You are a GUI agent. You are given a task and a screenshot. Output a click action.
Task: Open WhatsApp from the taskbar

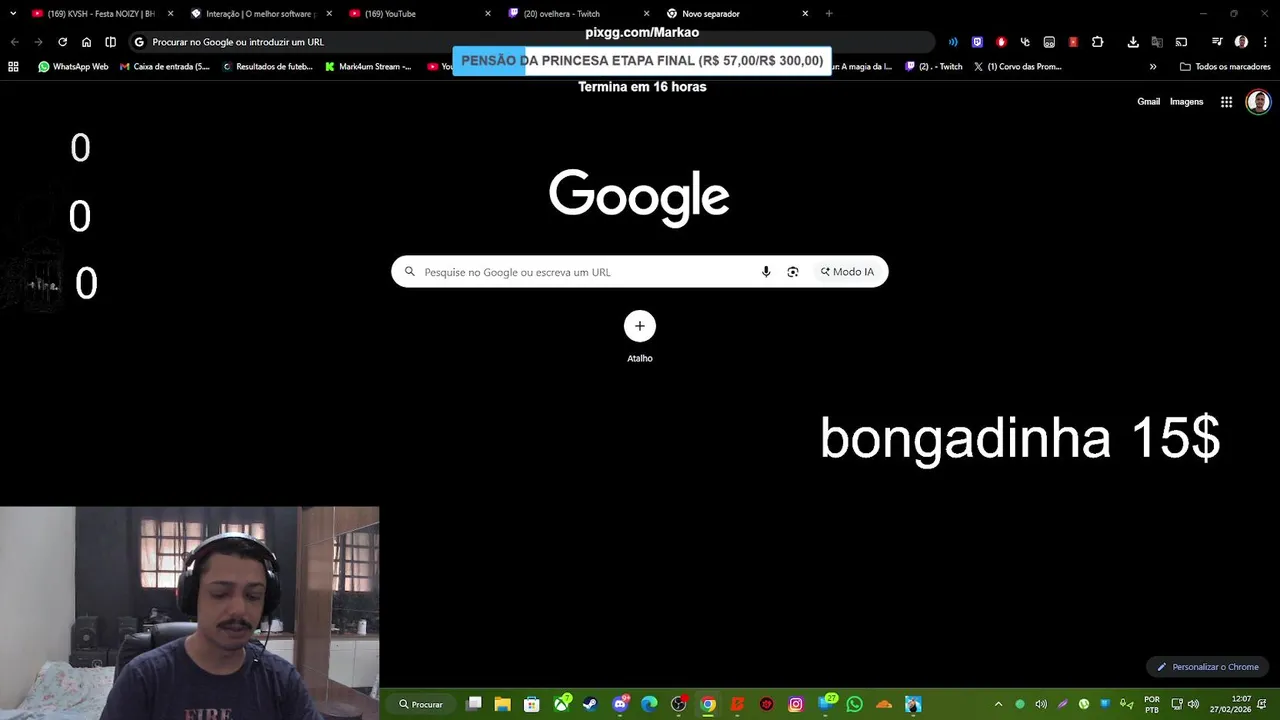click(854, 704)
